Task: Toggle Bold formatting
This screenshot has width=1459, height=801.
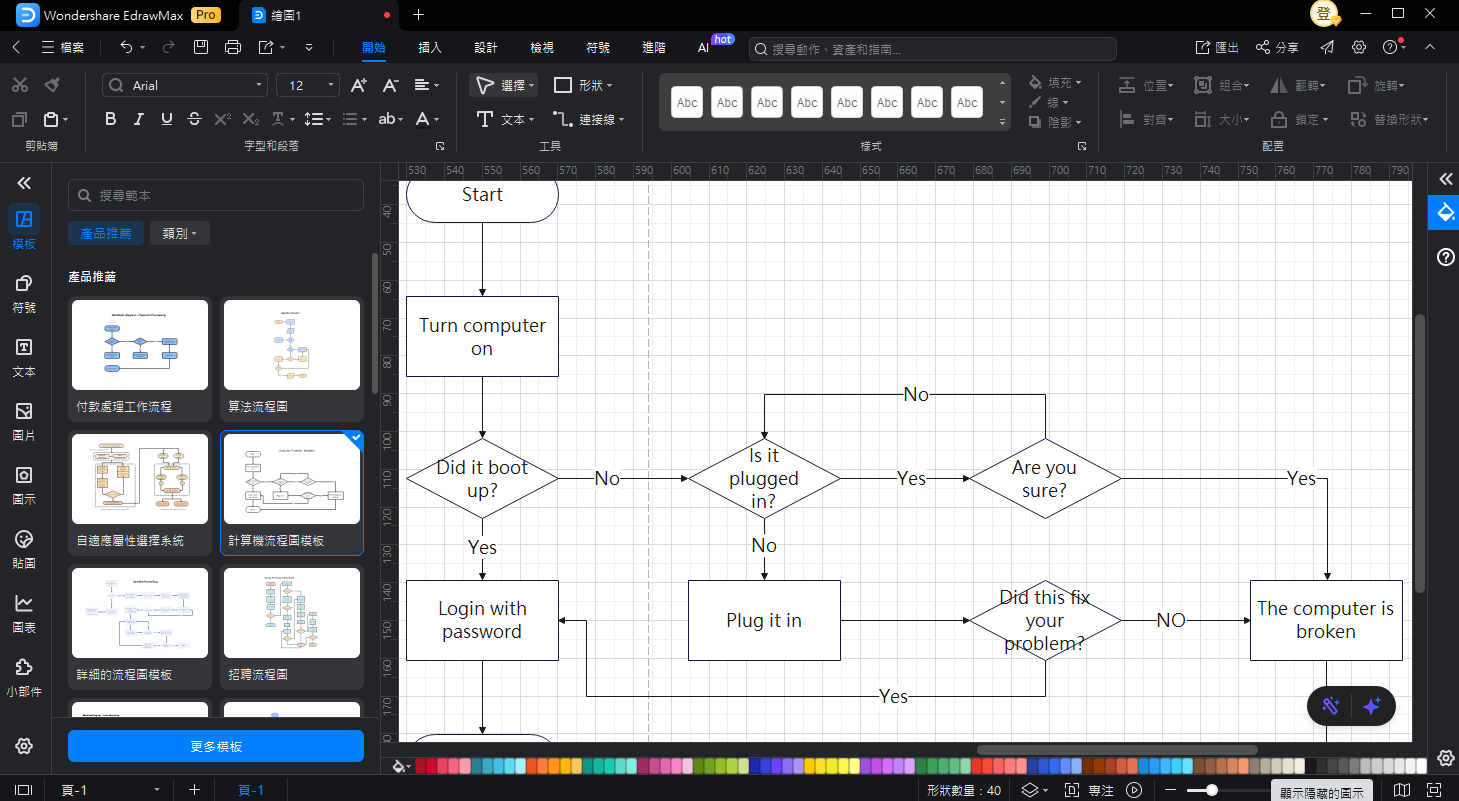Action: click(x=111, y=119)
